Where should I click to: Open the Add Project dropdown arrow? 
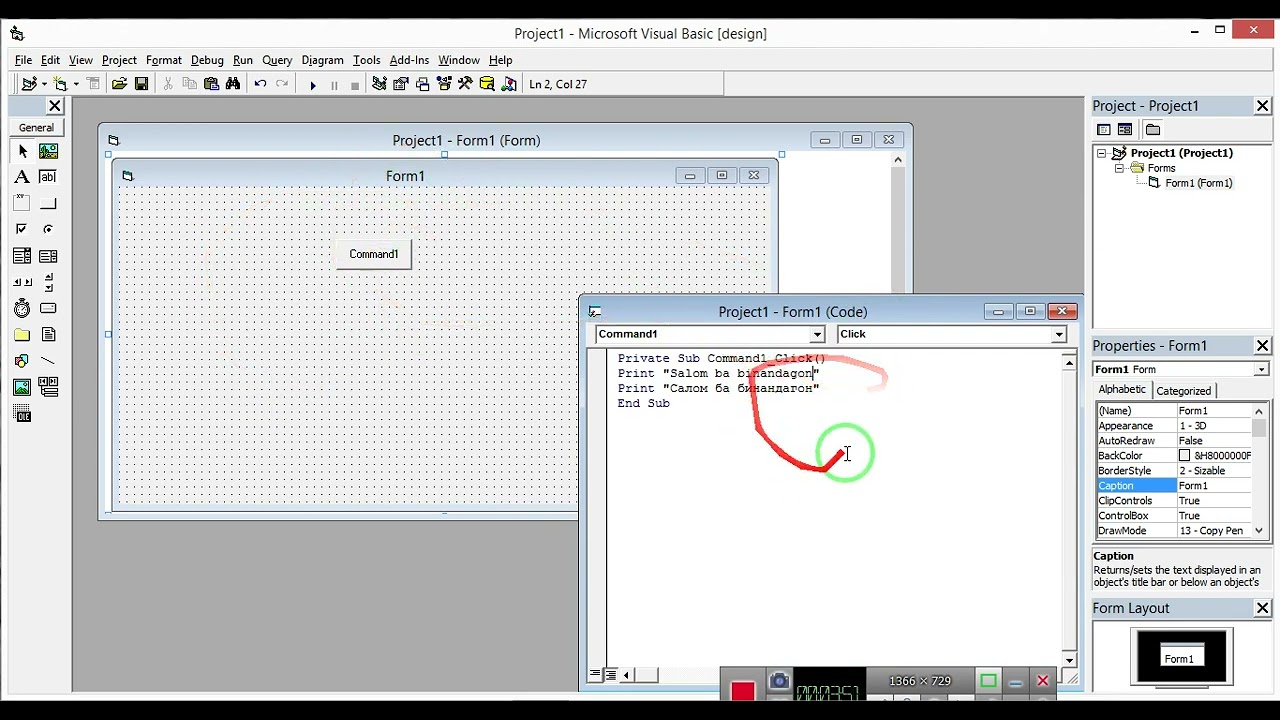pyautogui.click(x=44, y=84)
